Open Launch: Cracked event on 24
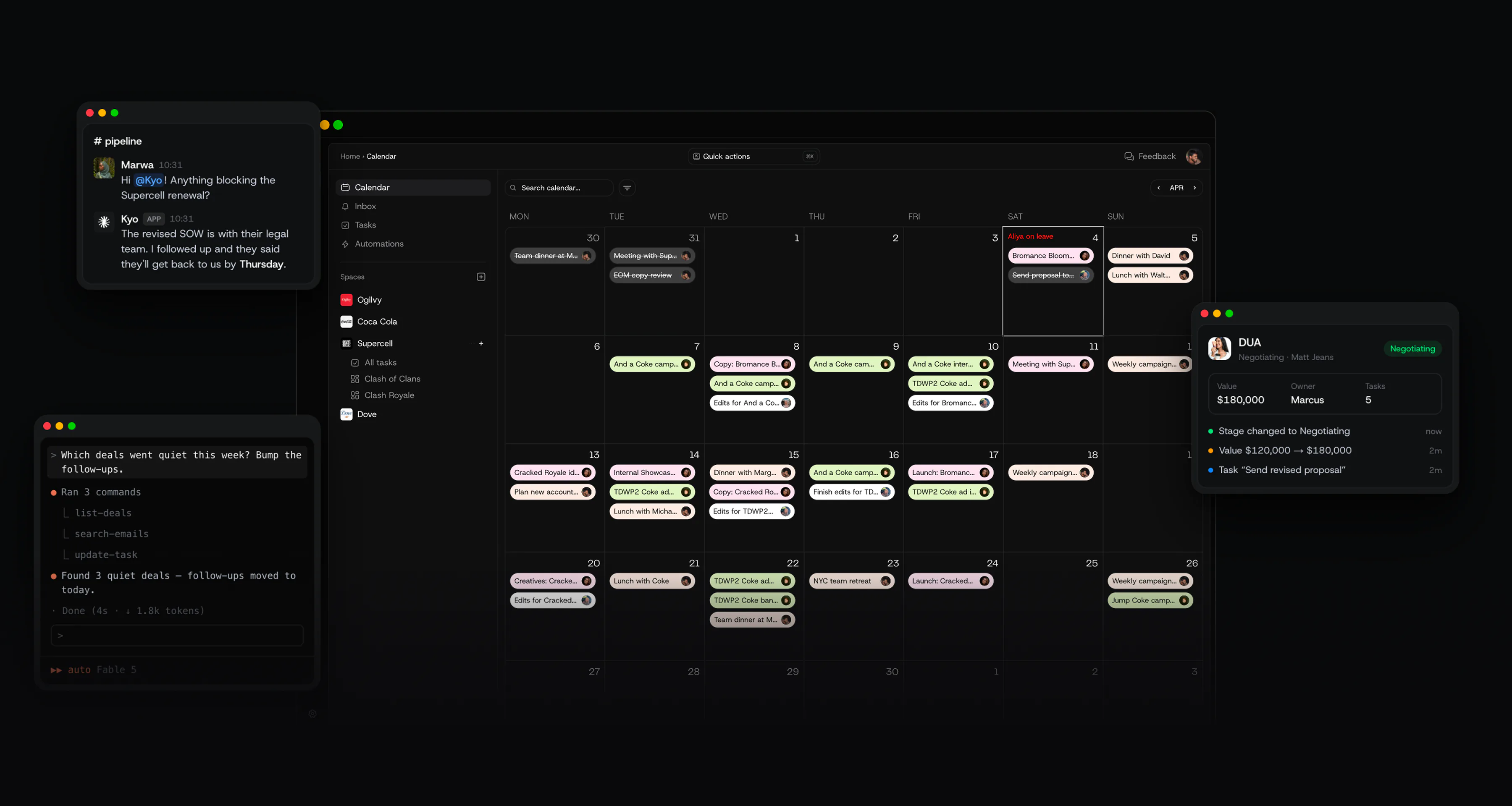The width and height of the screenshot is (1512, 806). (950, 581)
